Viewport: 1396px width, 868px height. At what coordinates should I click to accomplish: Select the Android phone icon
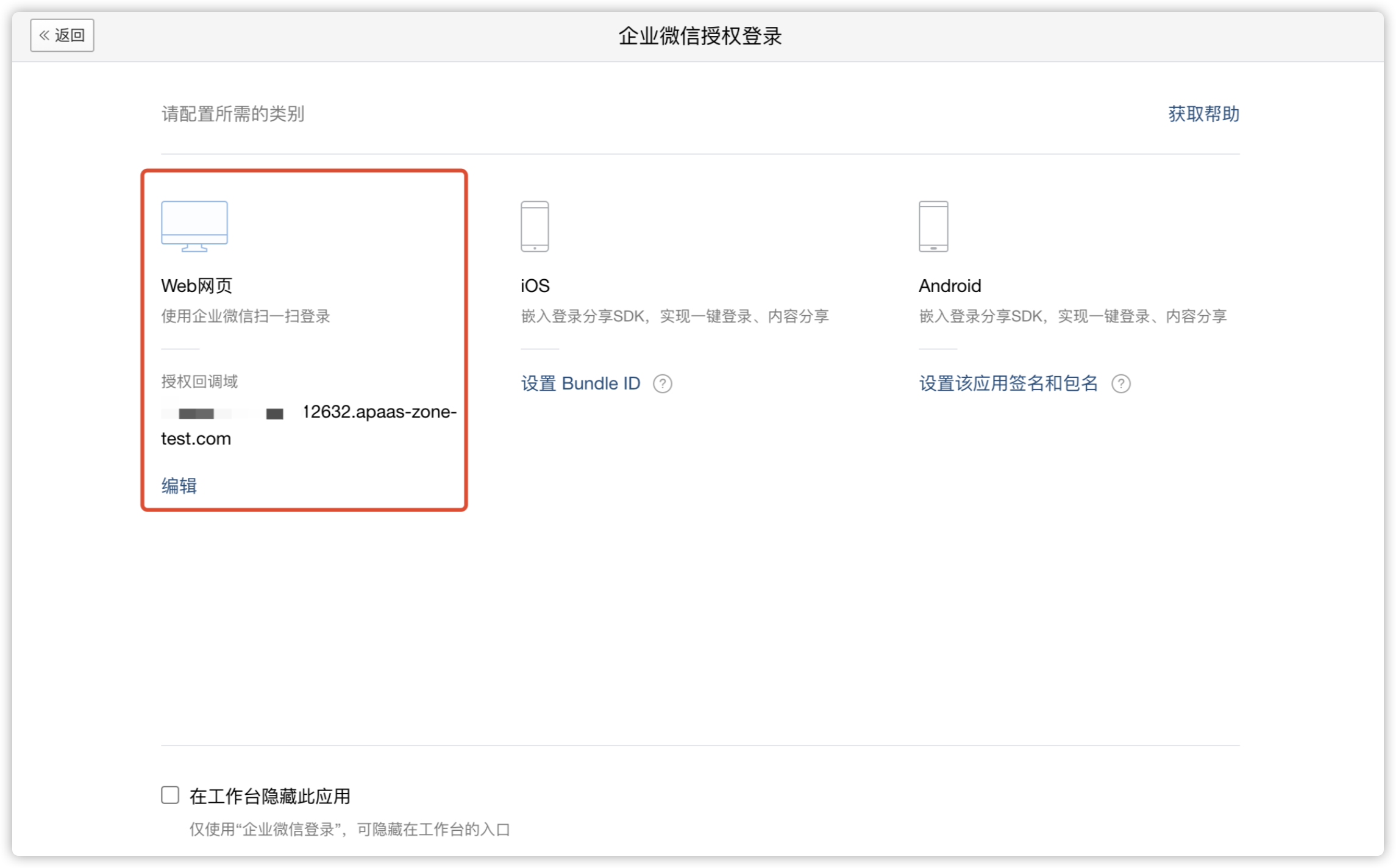point(933,226)
